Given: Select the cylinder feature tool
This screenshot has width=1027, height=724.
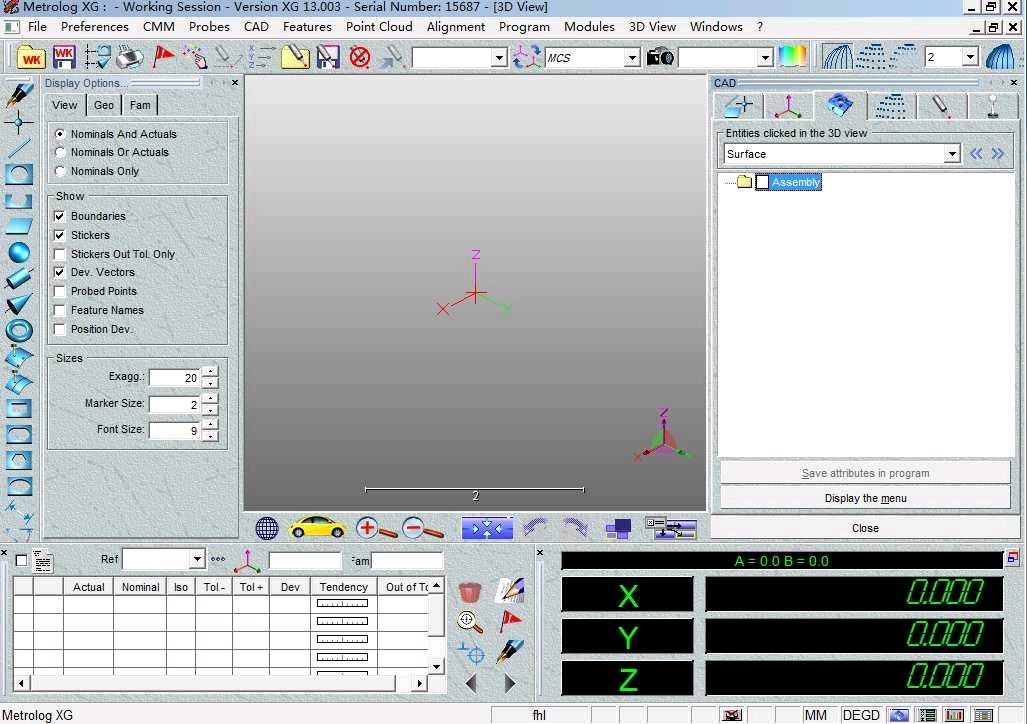Looking at the screenshot, I should [x=18, y=278].
